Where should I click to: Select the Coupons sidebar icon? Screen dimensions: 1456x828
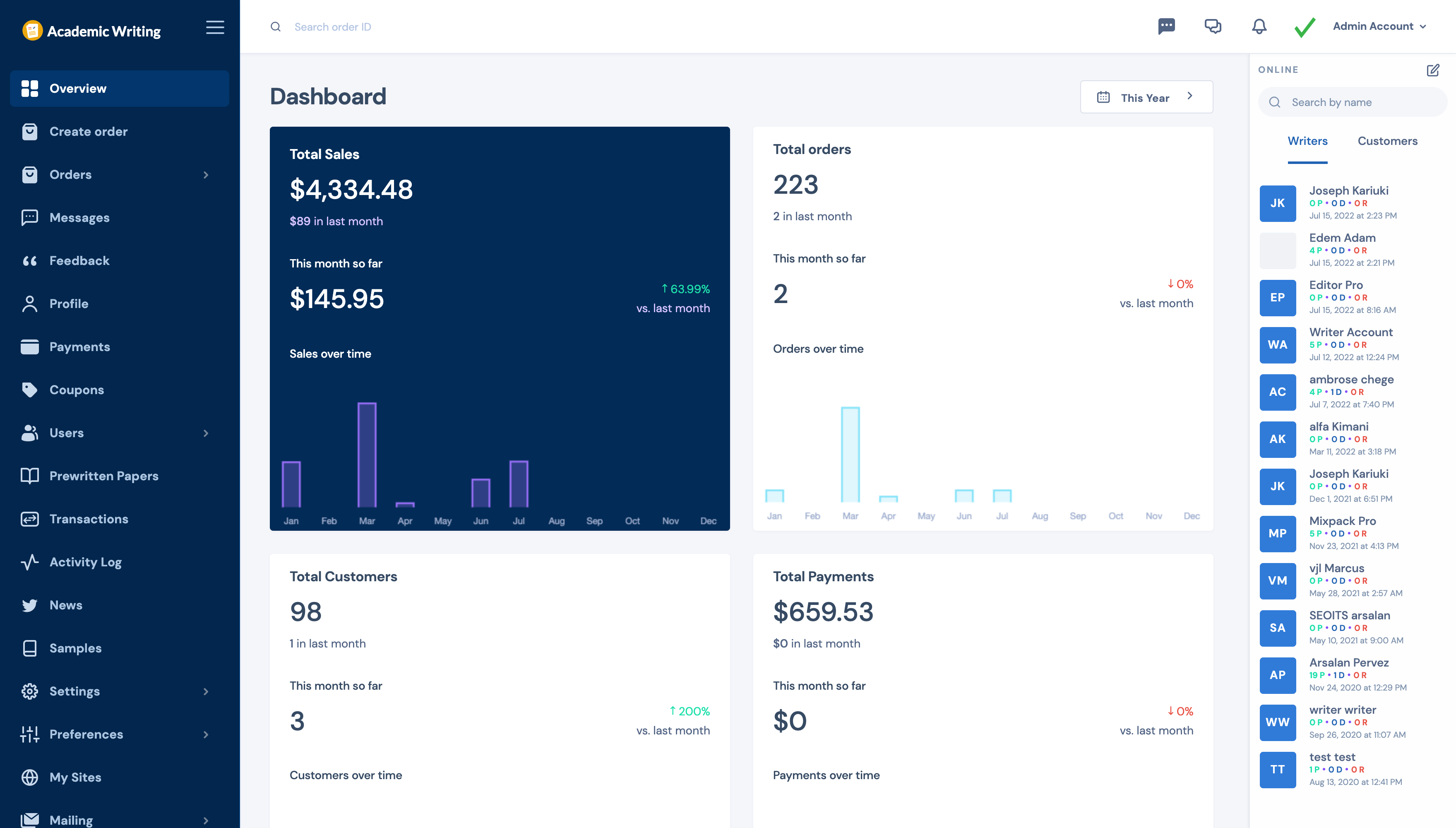click(29, 390)
